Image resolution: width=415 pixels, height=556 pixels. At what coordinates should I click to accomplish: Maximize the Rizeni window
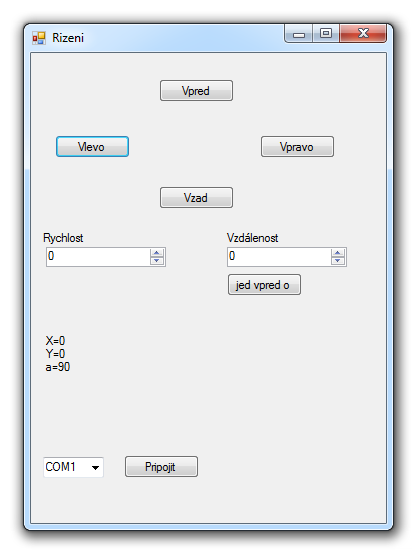point(326,34)
